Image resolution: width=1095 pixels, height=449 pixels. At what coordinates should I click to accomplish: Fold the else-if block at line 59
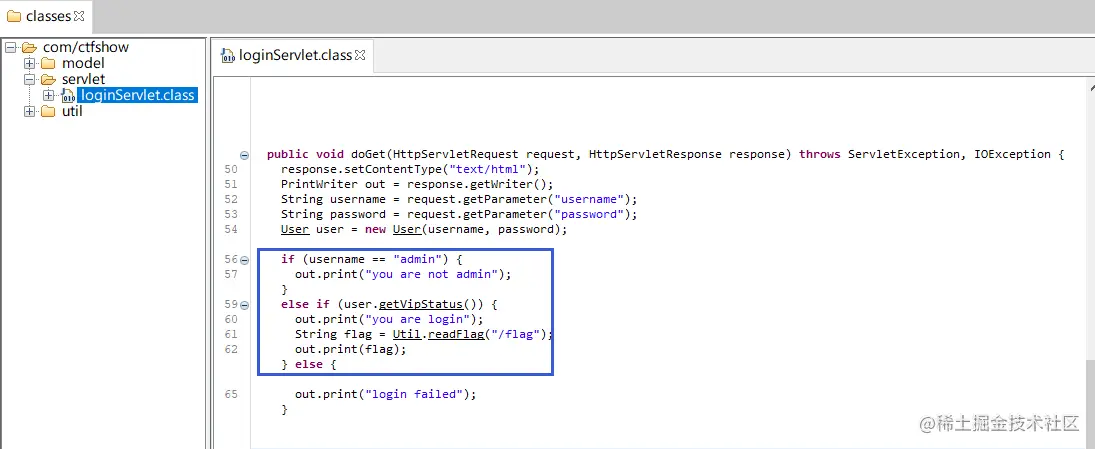[x=244, y=305]
